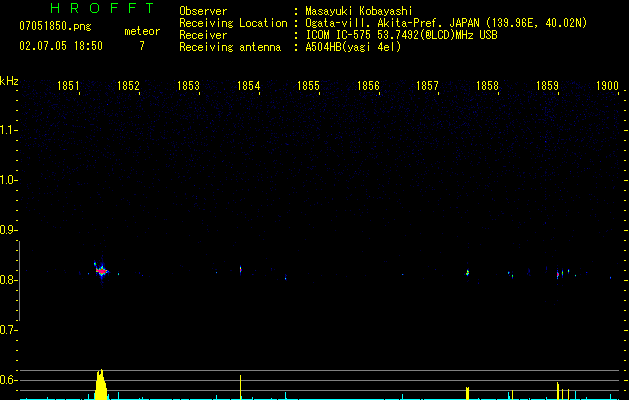Click the grey frequency range bar
Image resolution: width=629 pixels, height=400 pixels.
[19, 281]
